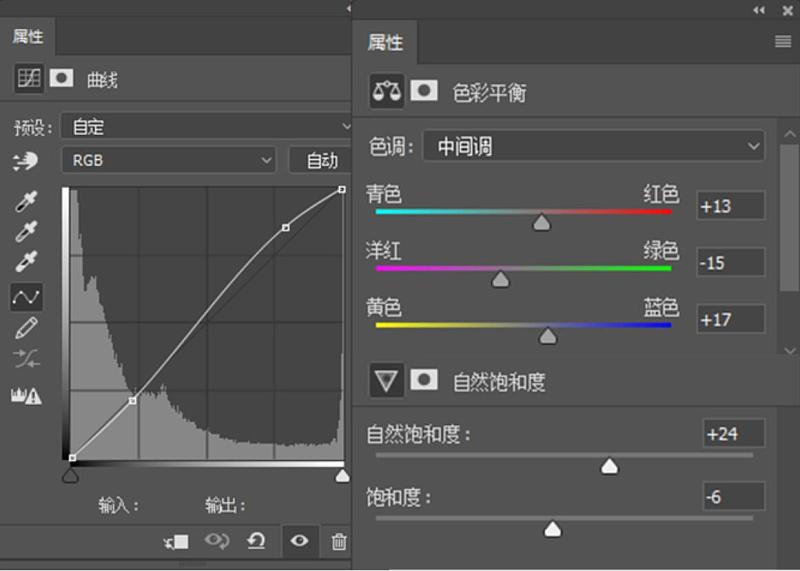Toggle Curves layer visibility eye icon
Viewport: 800px width, 571px height.
(x=299, y=540)
